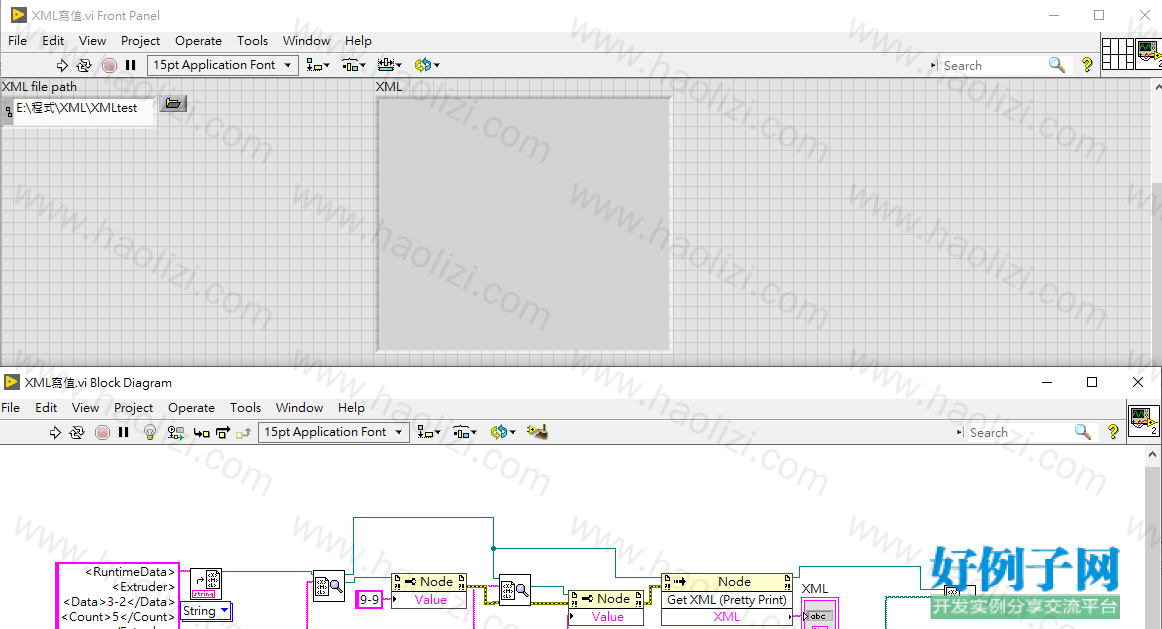
Task: Click connector pane grid in Front Panel
Action: pos(1118,54)
